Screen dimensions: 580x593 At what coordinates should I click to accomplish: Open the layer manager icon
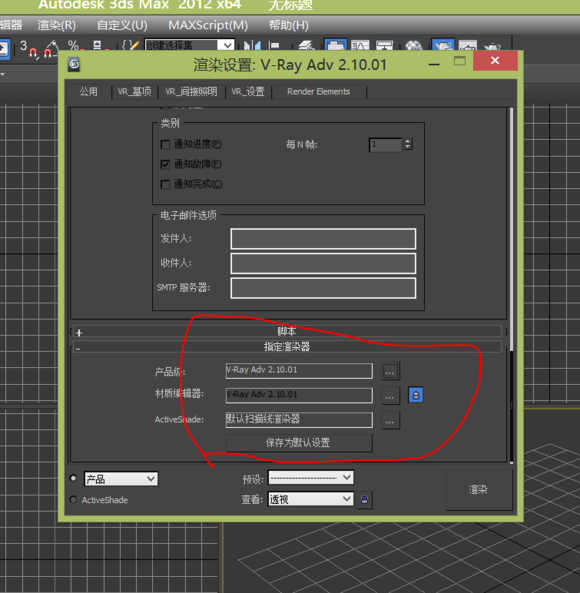306,46
